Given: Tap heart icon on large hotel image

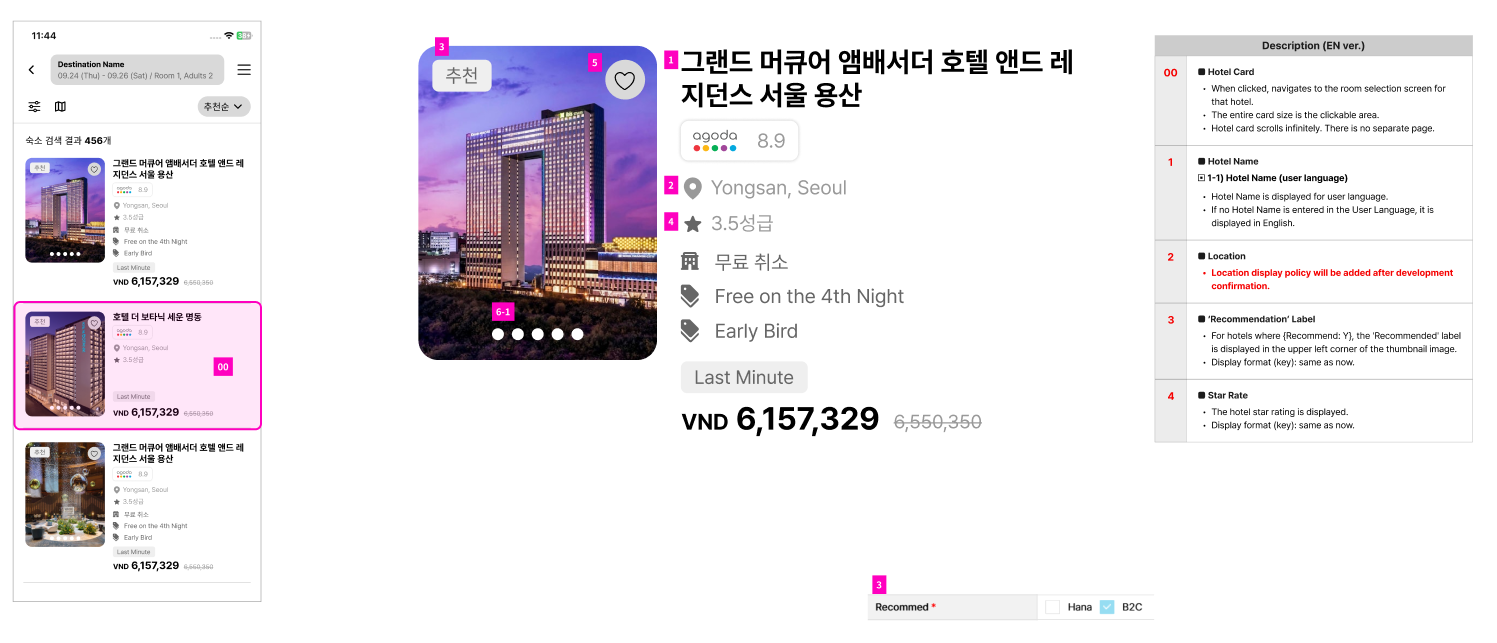Looking at the screenshot, I should pyautogui.click(x=625, y=80).
